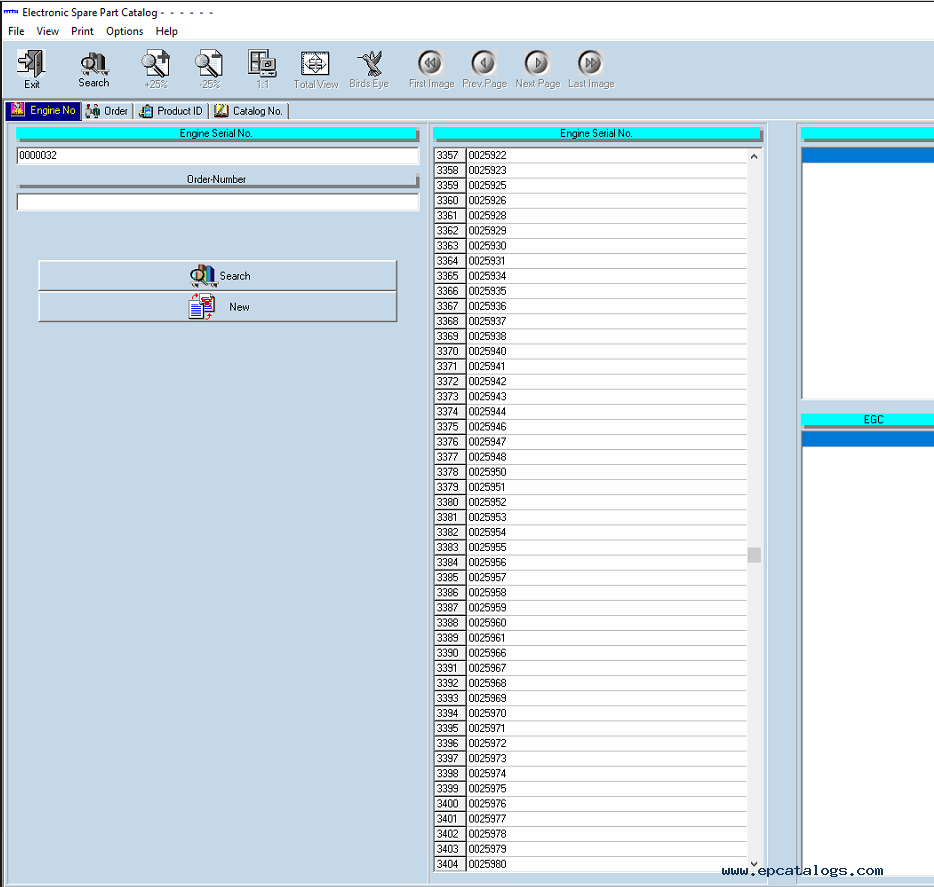934x887 pixels.
Task: Click the Order-Number input field
Action: click(x=217, y=202)
